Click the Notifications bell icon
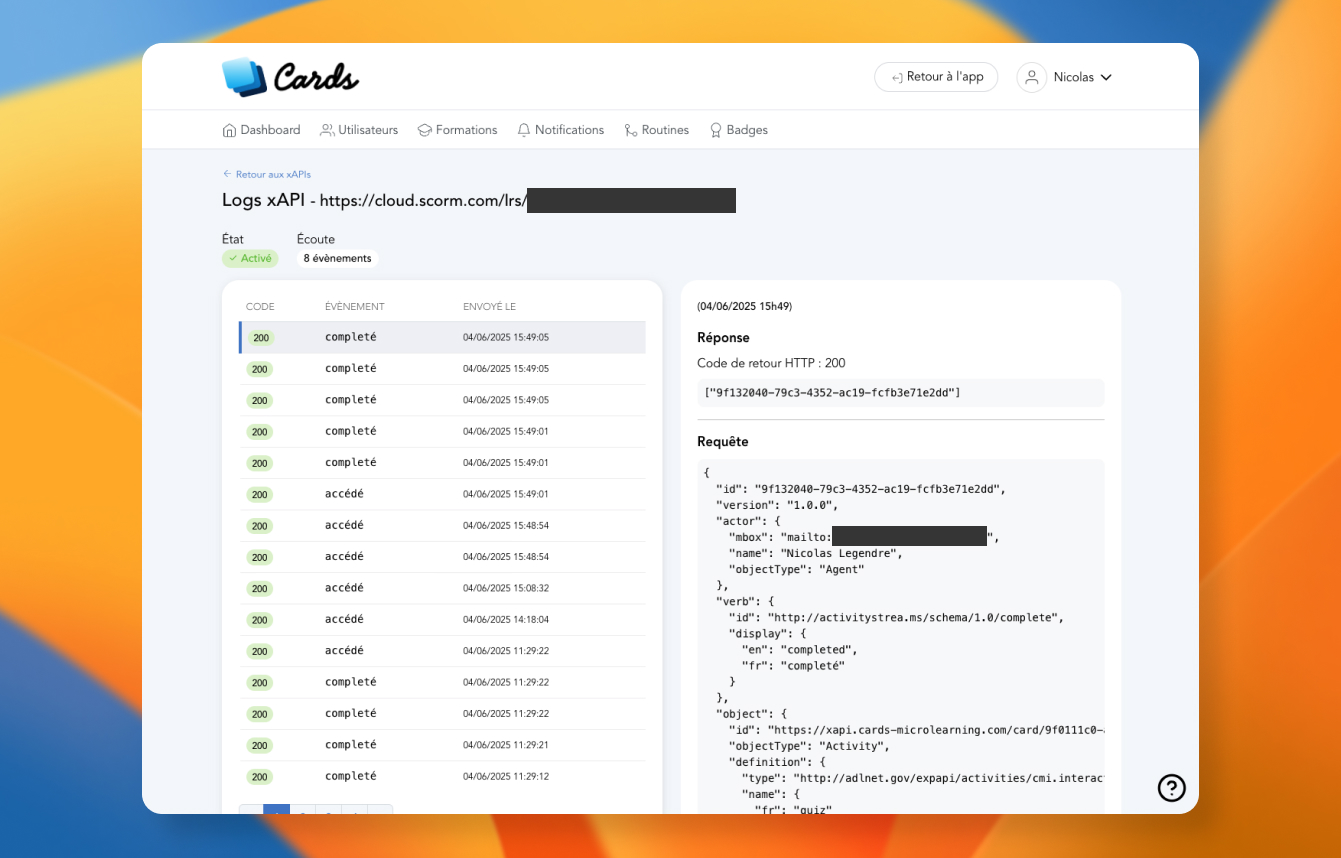Image resolution: width=1341 pixels, height=858 pixels. pos(524,130)
